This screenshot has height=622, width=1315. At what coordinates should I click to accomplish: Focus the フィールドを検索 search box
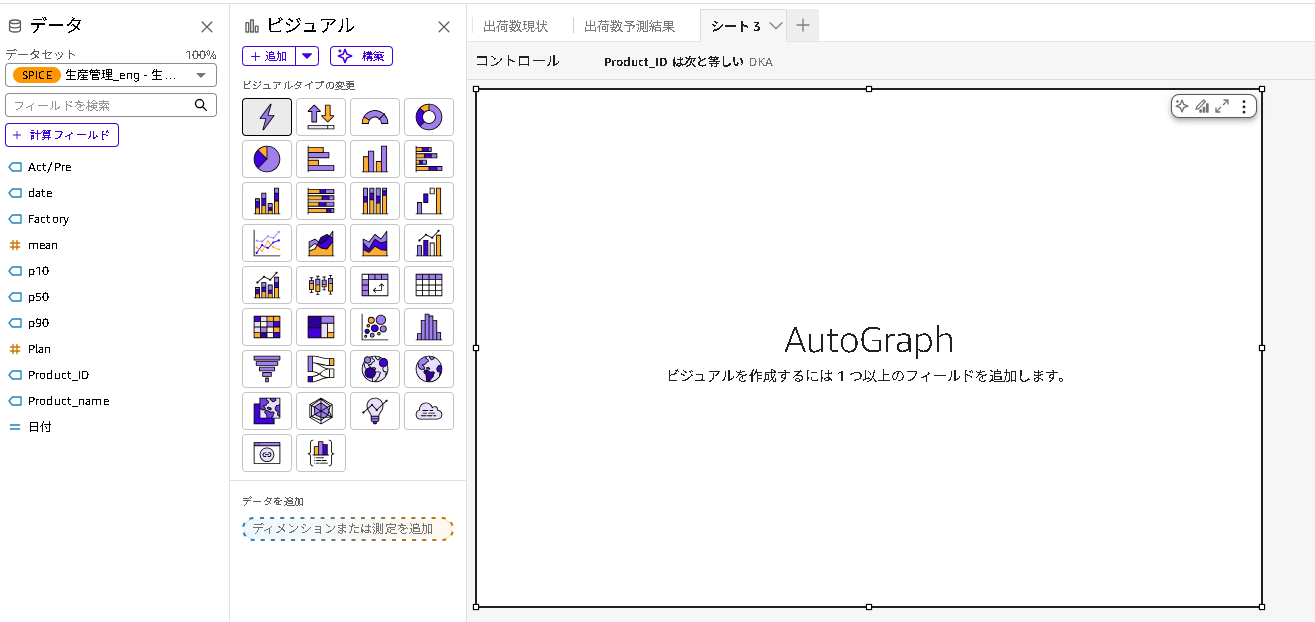coord(100,105)
